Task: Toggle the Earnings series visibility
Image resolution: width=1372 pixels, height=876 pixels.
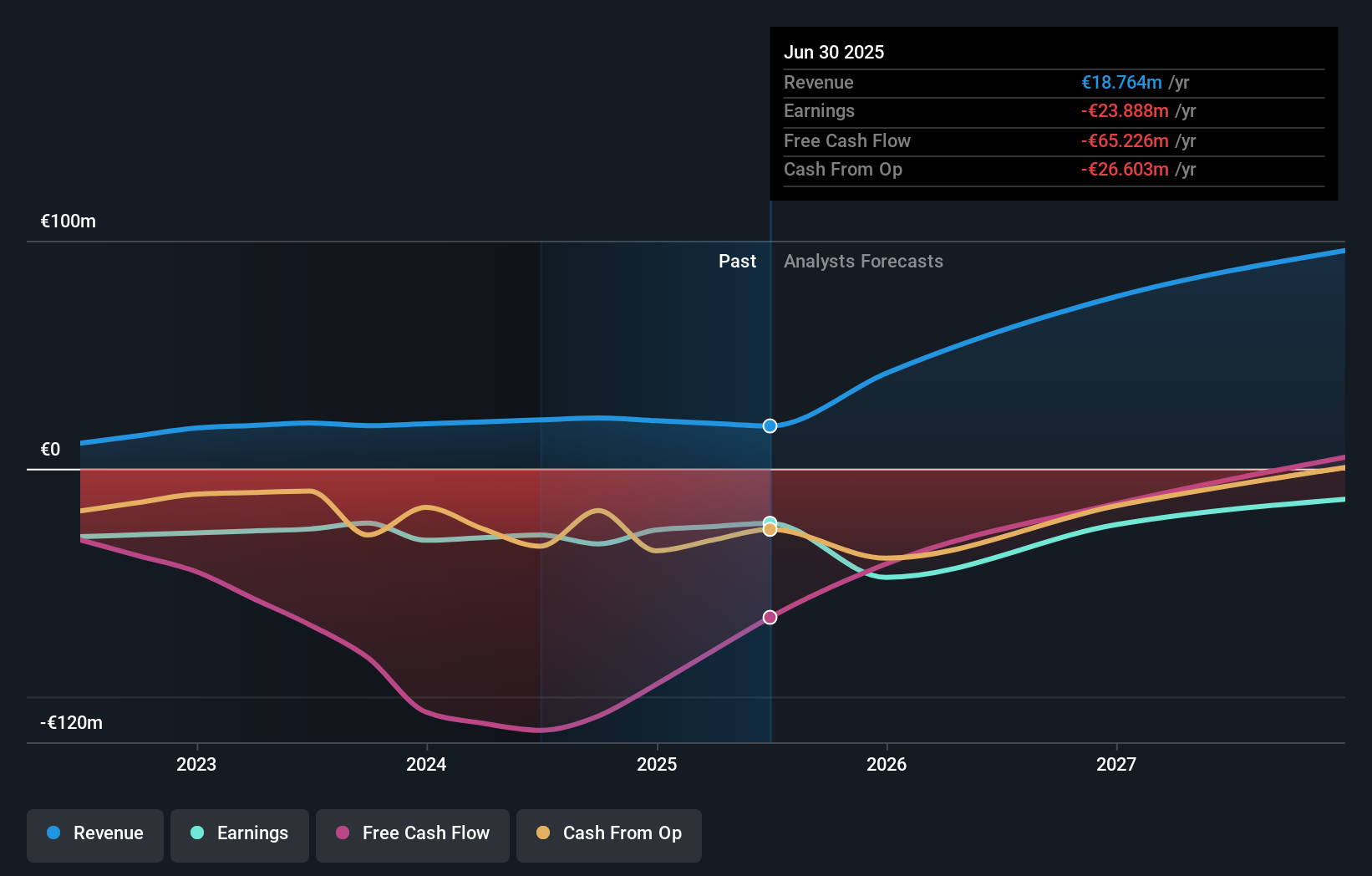Action: (x=239, y=833)
